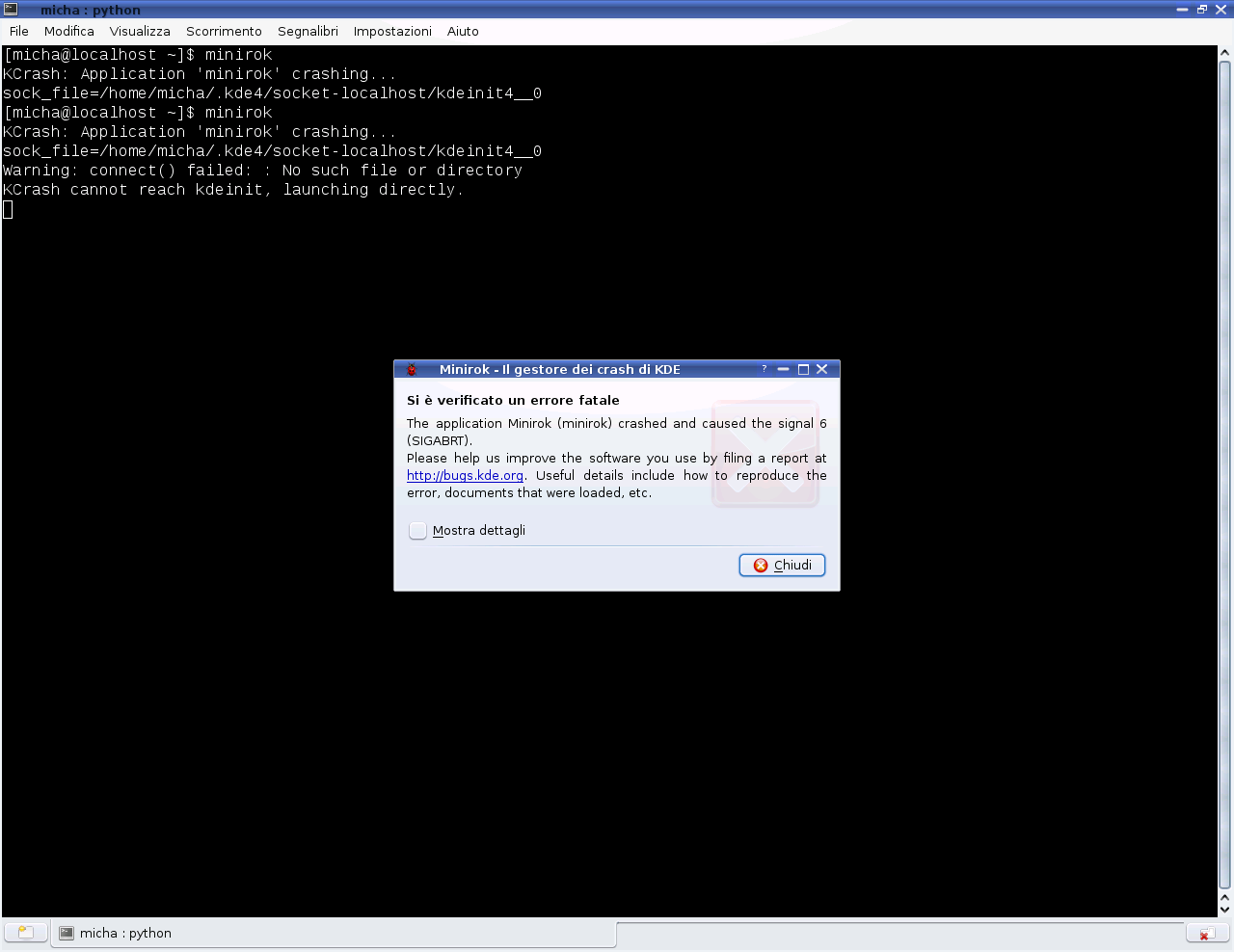The image size is (1234, 952).
Task: Open the Modifica menu
Action: click(x=69, y=31)
